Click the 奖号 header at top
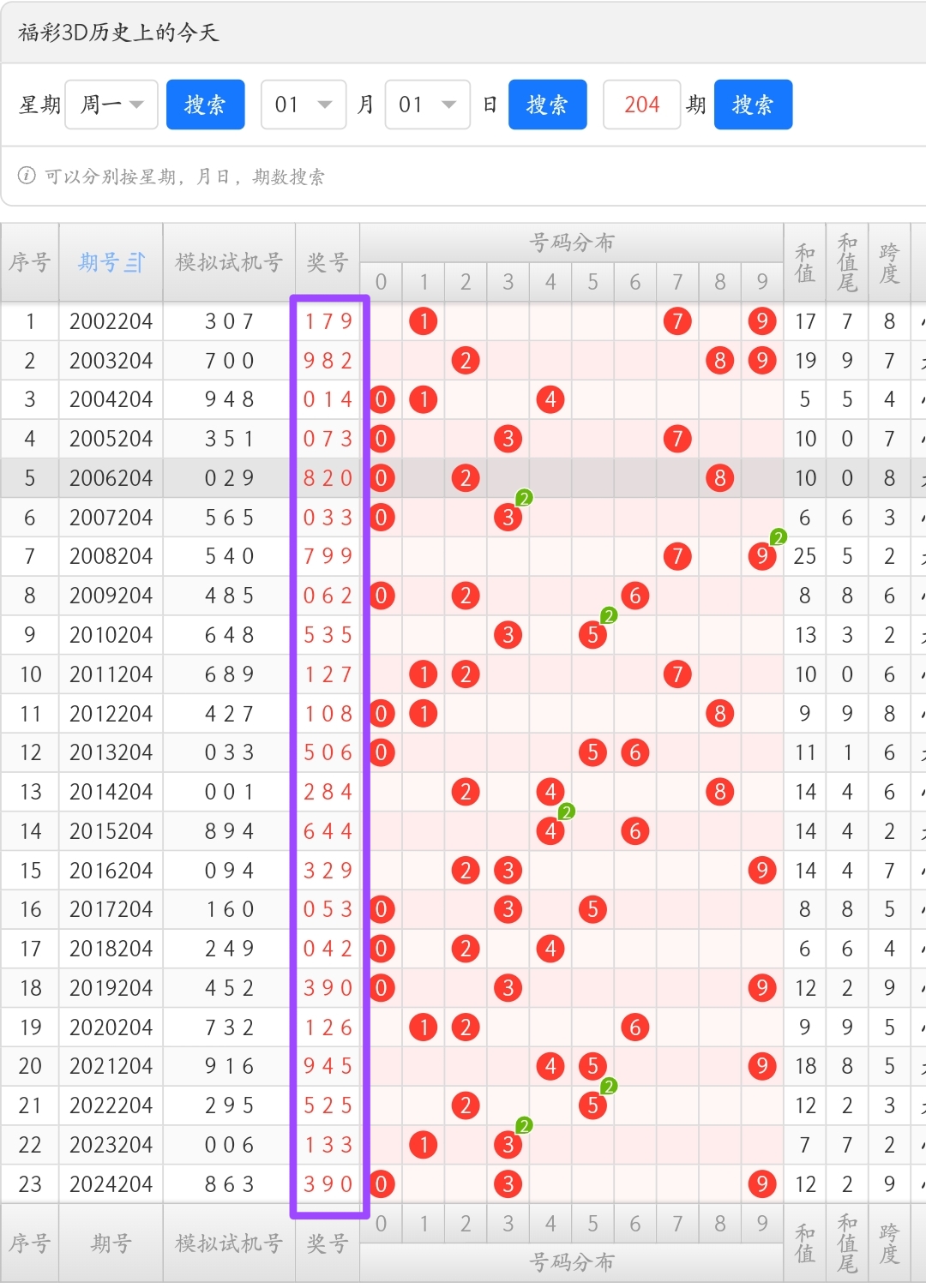Viewport: 926px width, 1288px height. coord(328,262)
